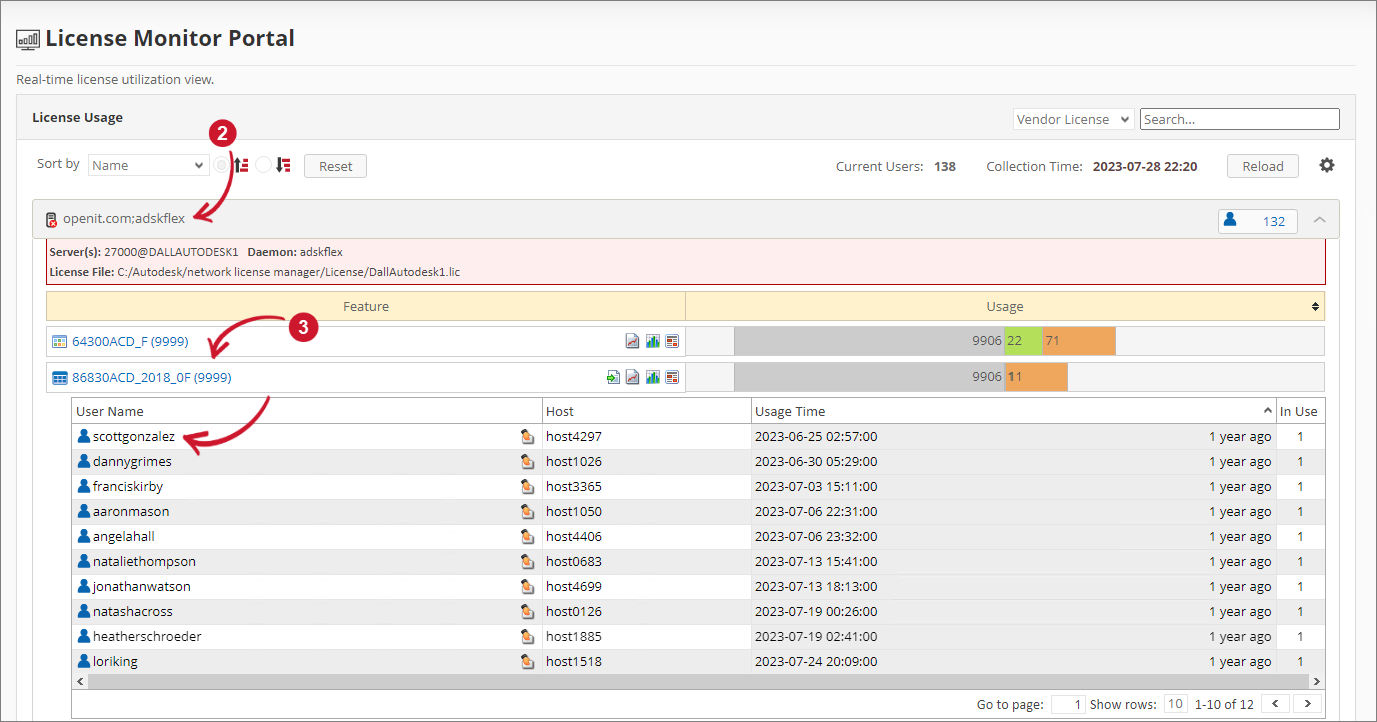Open line chart icon for 64300ACD_F
This screenshot has height=722, width=1377.
[632, 341]
